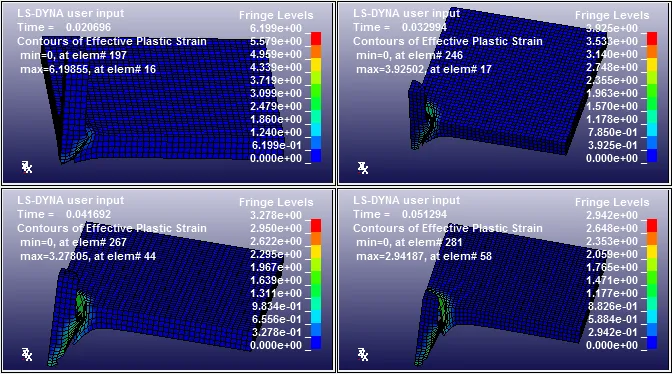Screen dimensions: 672x374
Task: Click 'LS-DYNA user input' title in the 0.051294 view
Action: tap(407, 200)
